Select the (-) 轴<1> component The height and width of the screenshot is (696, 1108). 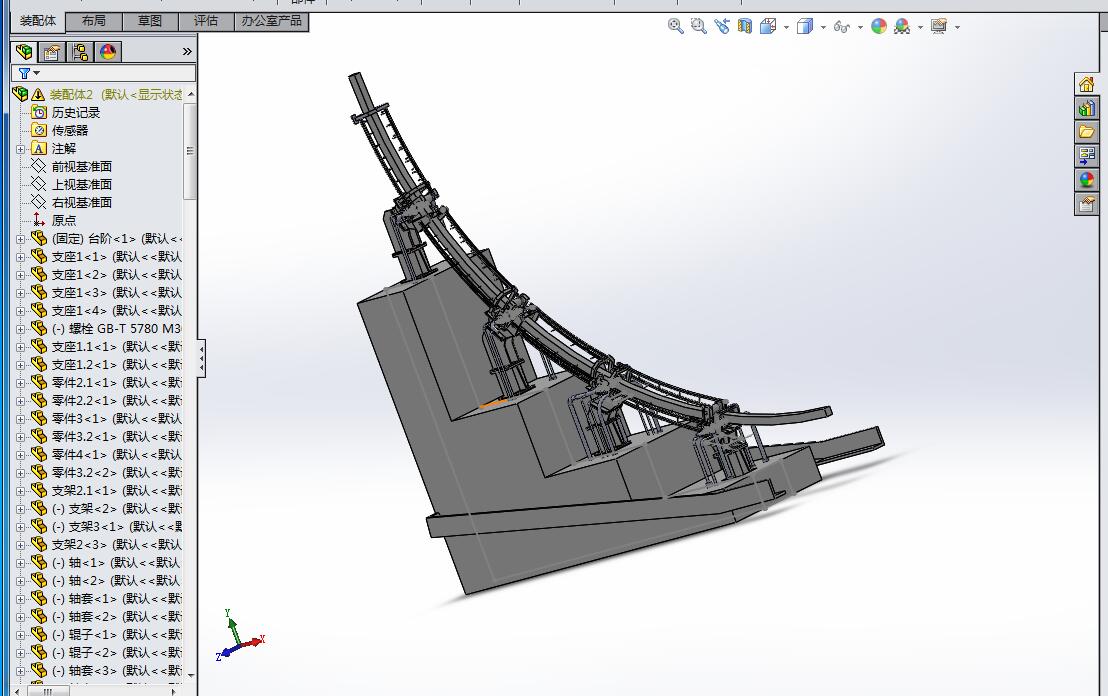[116, 563]
